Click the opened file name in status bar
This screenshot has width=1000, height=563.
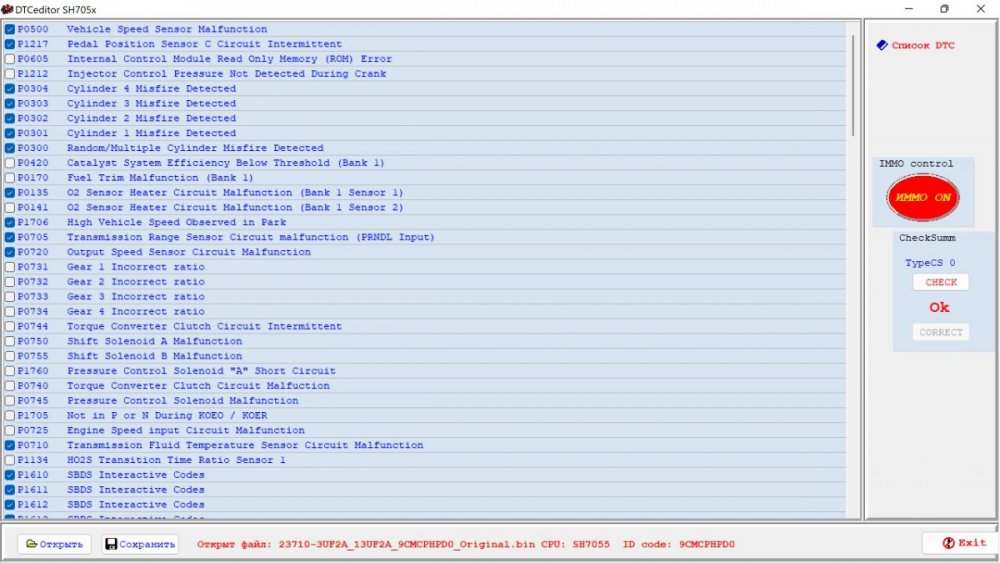(407, 545)
